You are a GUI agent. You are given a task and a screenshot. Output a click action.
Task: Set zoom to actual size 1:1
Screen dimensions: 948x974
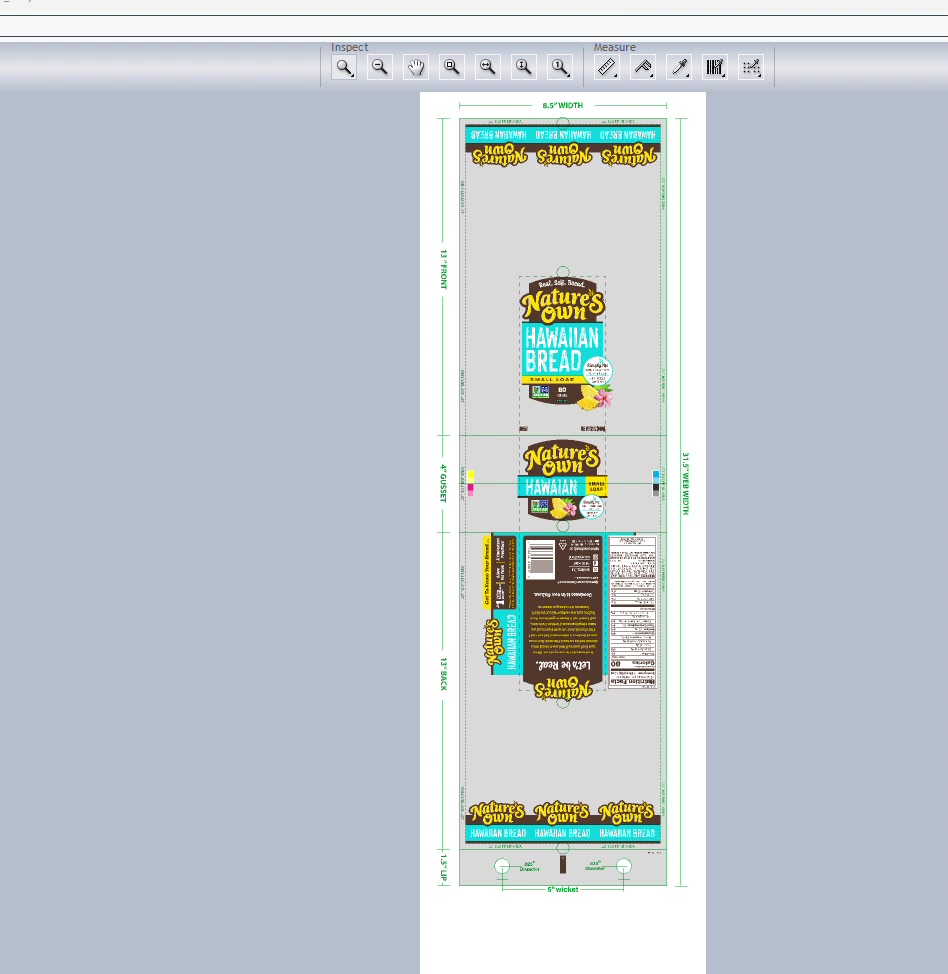coord(560,67)
